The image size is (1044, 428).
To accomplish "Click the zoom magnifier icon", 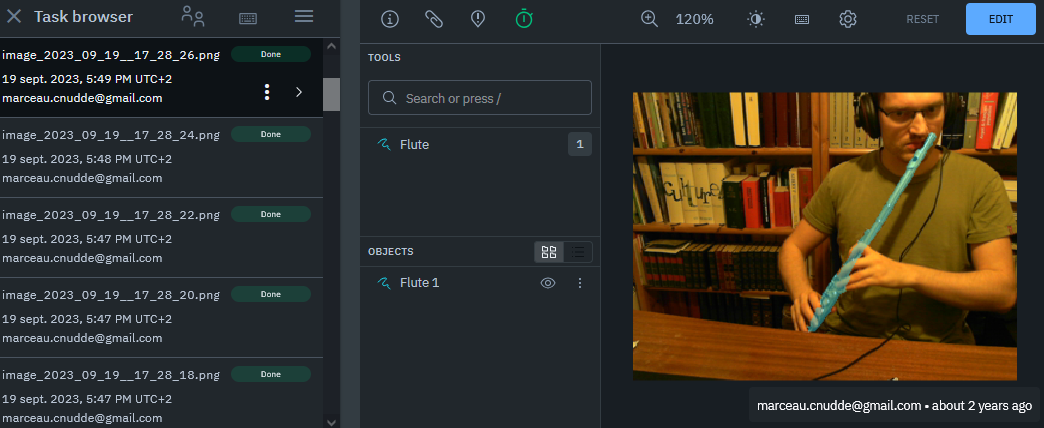I will tap(650, 19).
